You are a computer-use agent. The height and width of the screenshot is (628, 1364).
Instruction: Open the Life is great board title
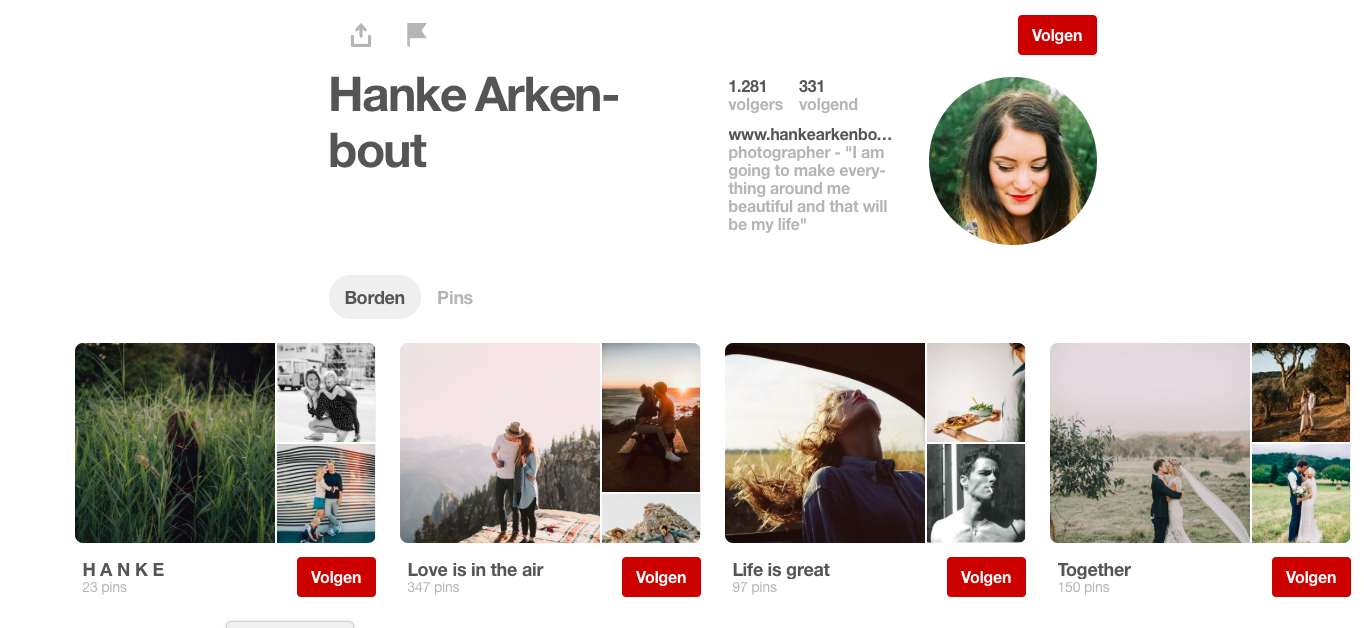(x=781, y=570)
